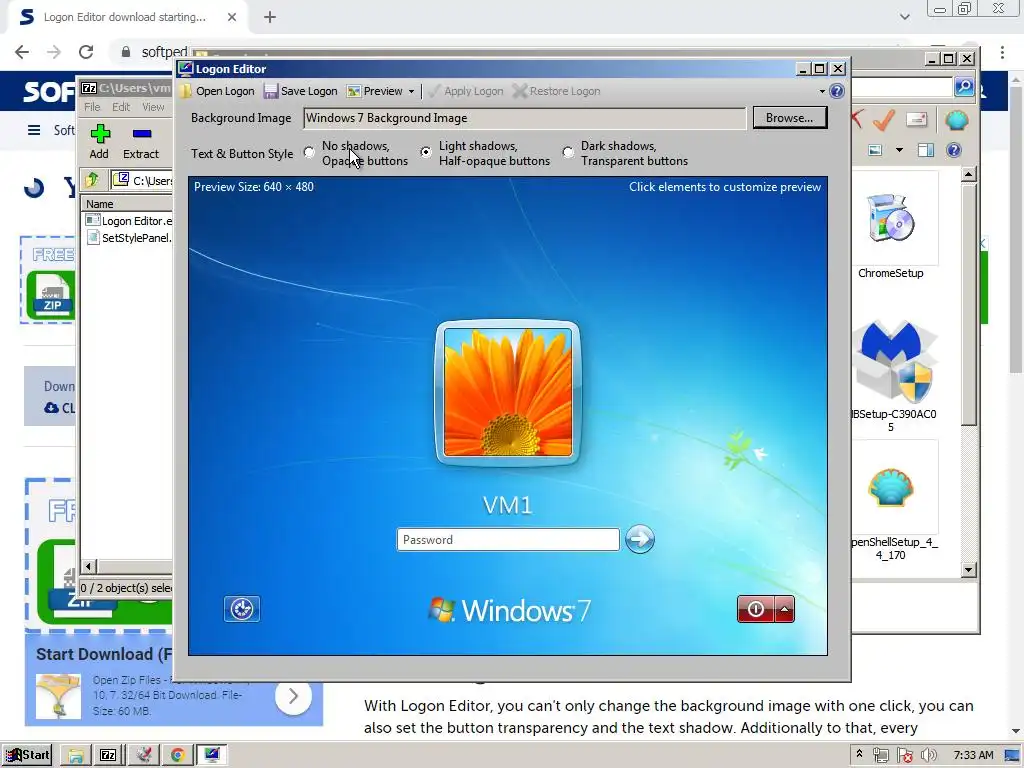The image size is (1024, 768).
Task: Click the orange flower user picture
Action: point(507,392)
